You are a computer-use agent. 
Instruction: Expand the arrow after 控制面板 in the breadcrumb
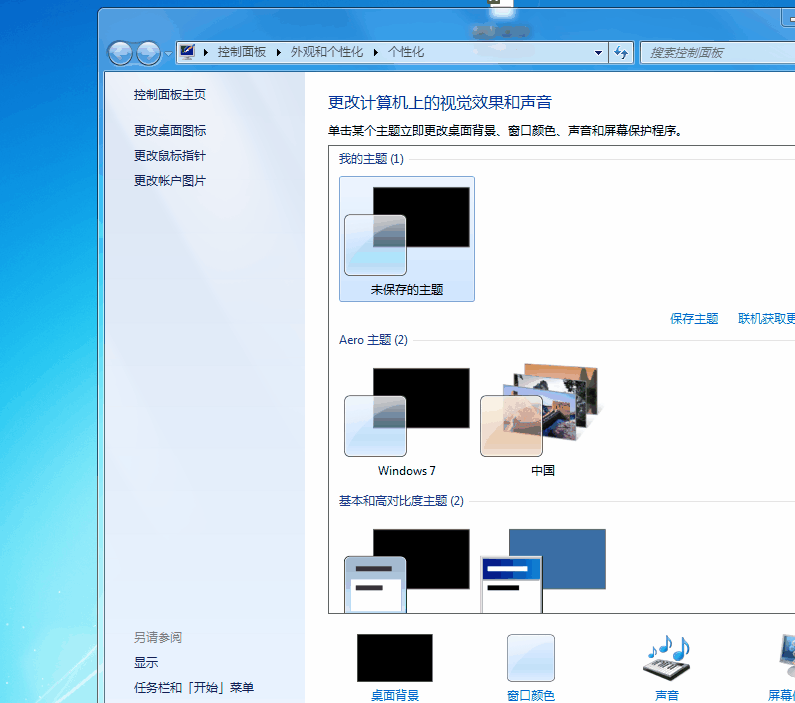[x=279, y=52]
